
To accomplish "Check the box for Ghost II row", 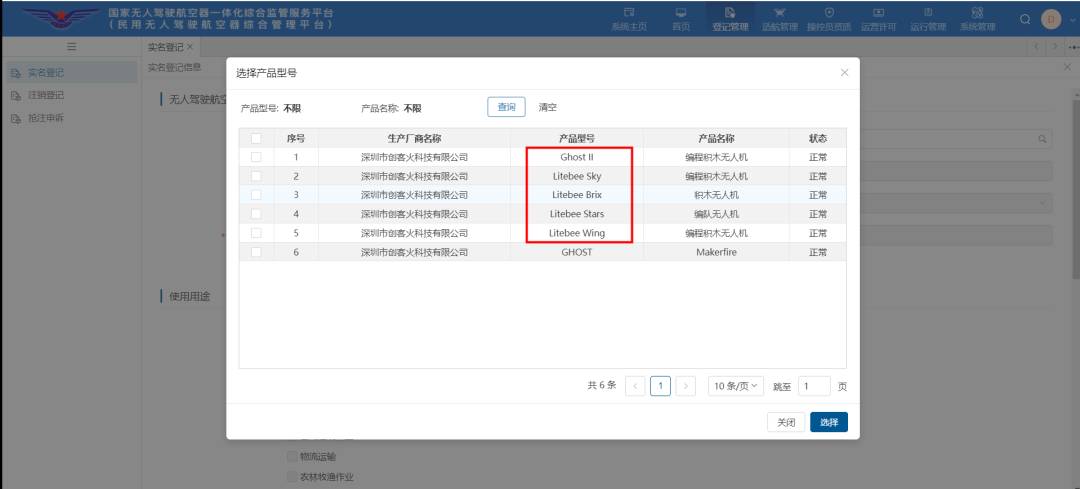I will point(256,157).
